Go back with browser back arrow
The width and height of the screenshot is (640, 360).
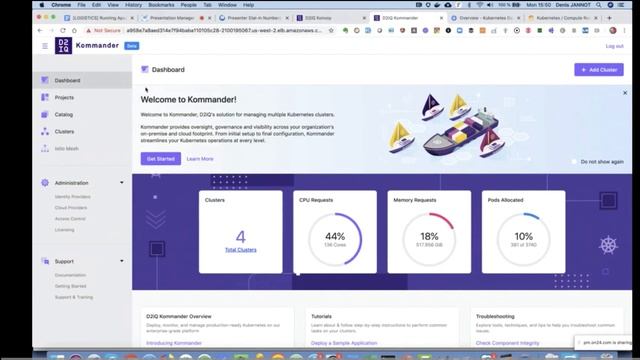click(40, 31)
